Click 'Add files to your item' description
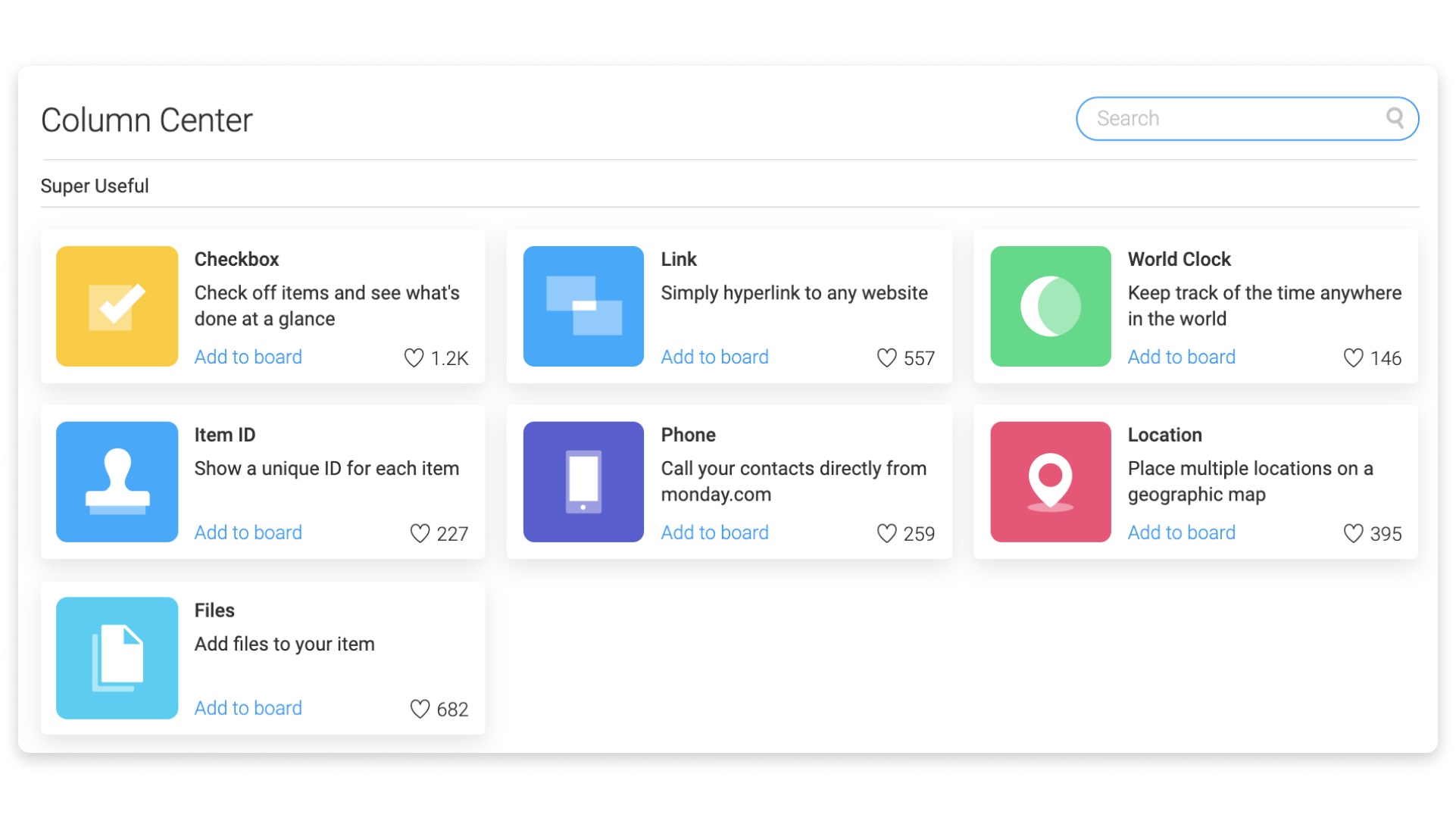The image size is (1456, 818). [284, 645]
